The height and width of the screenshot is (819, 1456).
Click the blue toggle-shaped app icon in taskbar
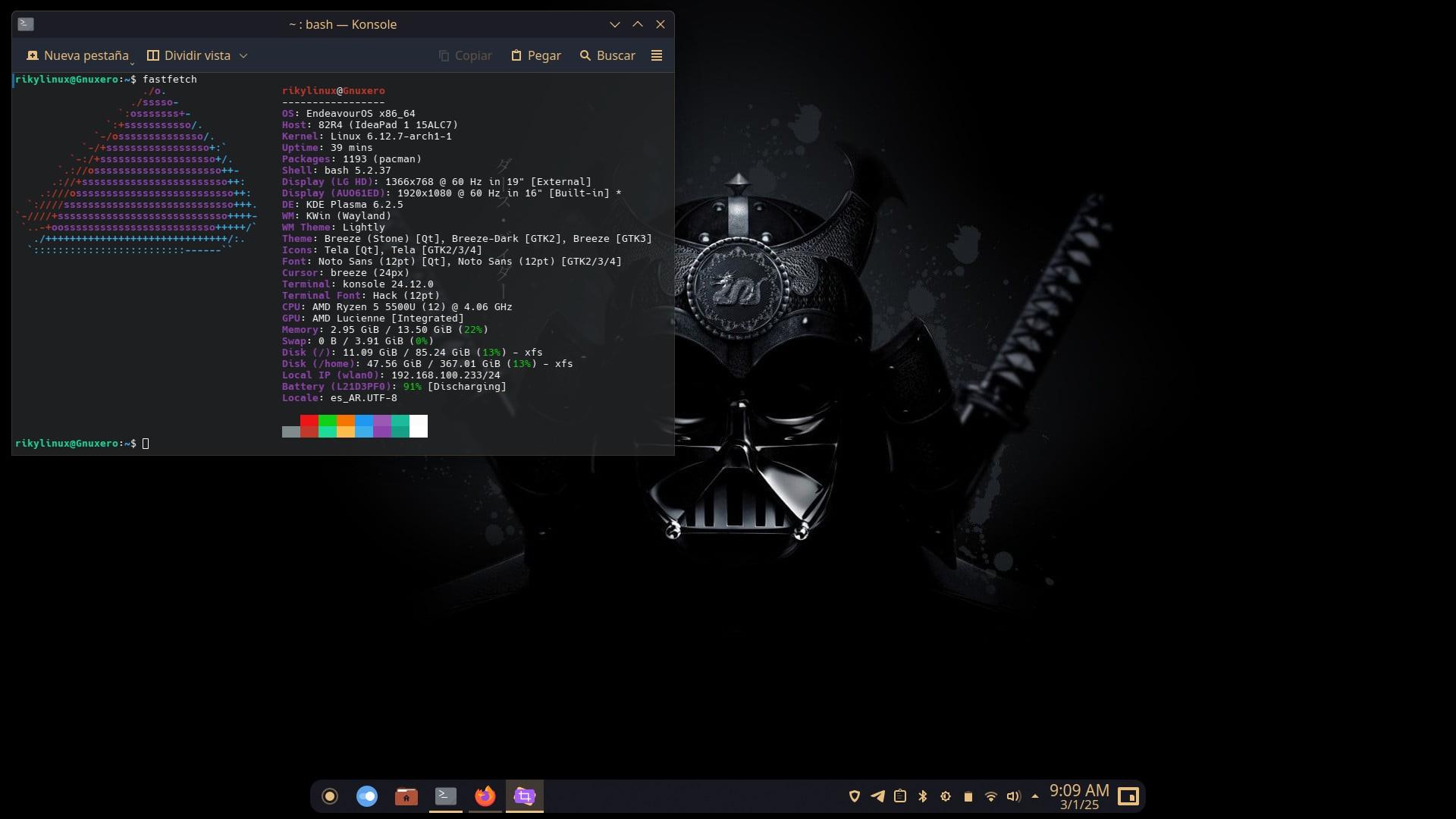(x=367, y=796)
